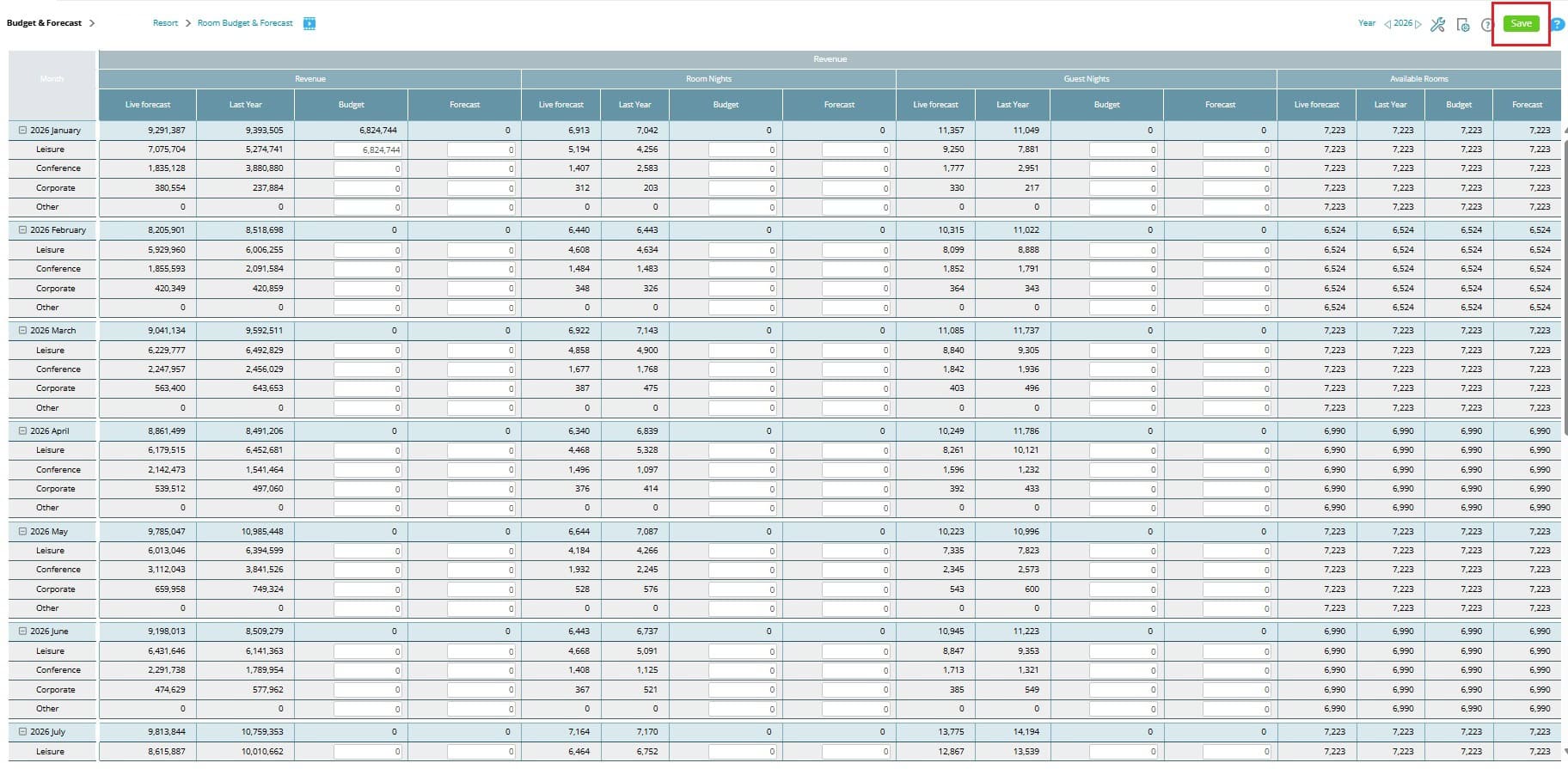This screenshot has width=1568, height=769.
Task: Open the page settings gear icon
Action: tap(1463, 24)
